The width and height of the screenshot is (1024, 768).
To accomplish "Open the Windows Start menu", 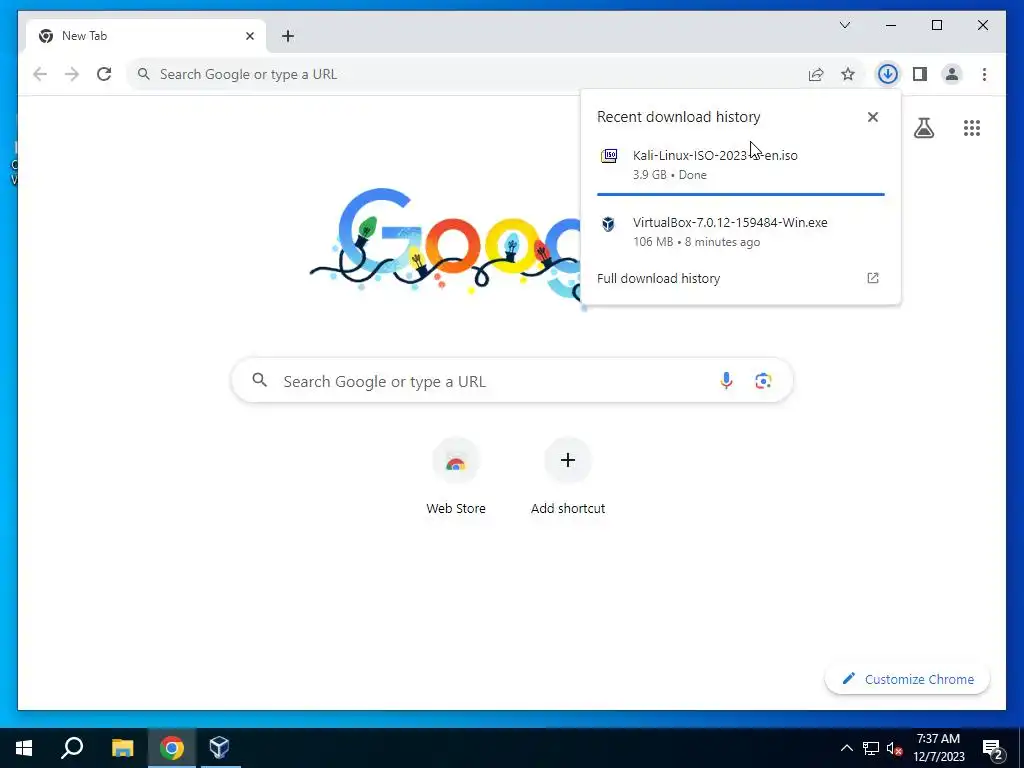I will click(24, 748).
